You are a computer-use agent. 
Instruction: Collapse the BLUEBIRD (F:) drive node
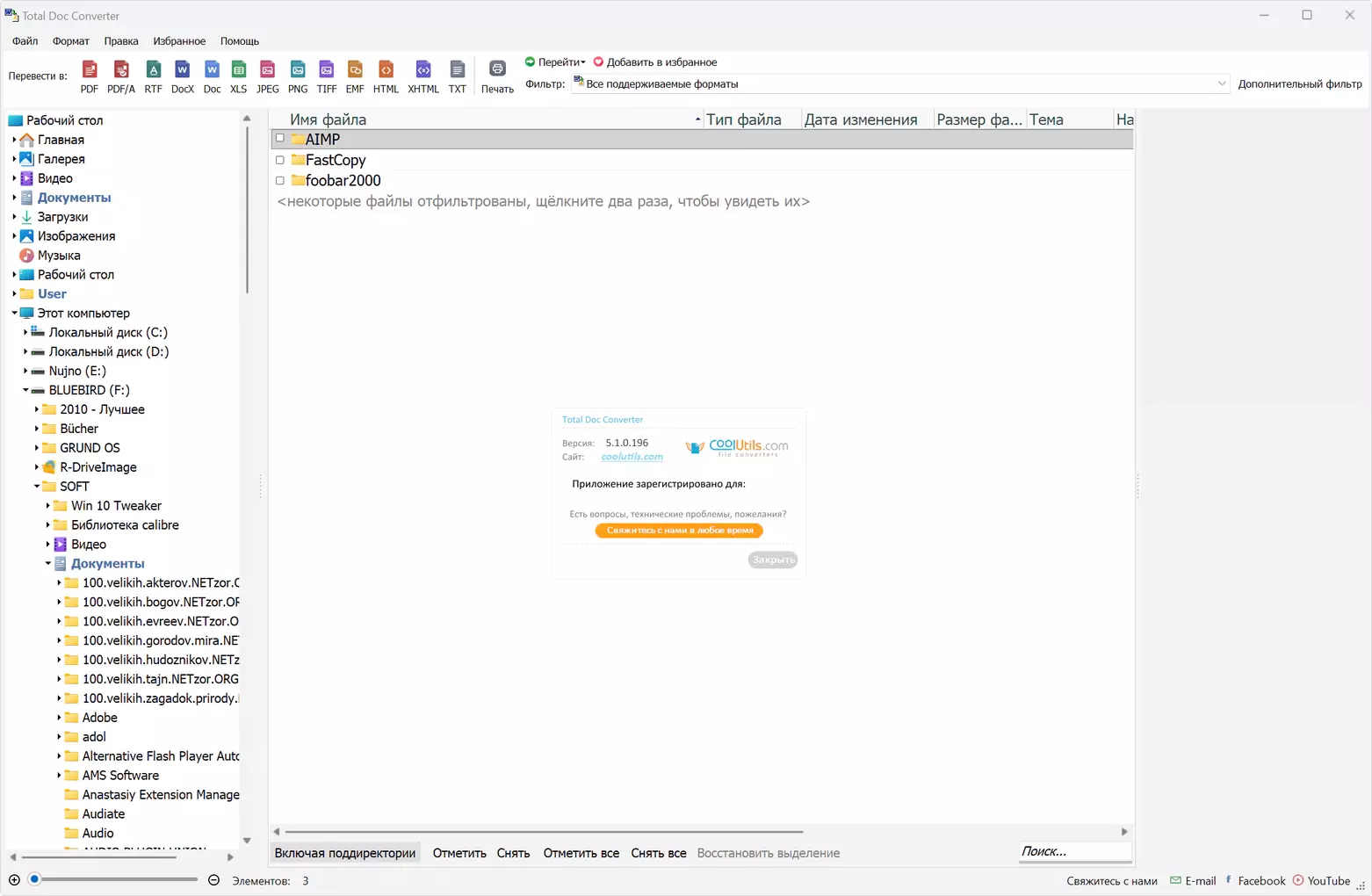point(25,390)
